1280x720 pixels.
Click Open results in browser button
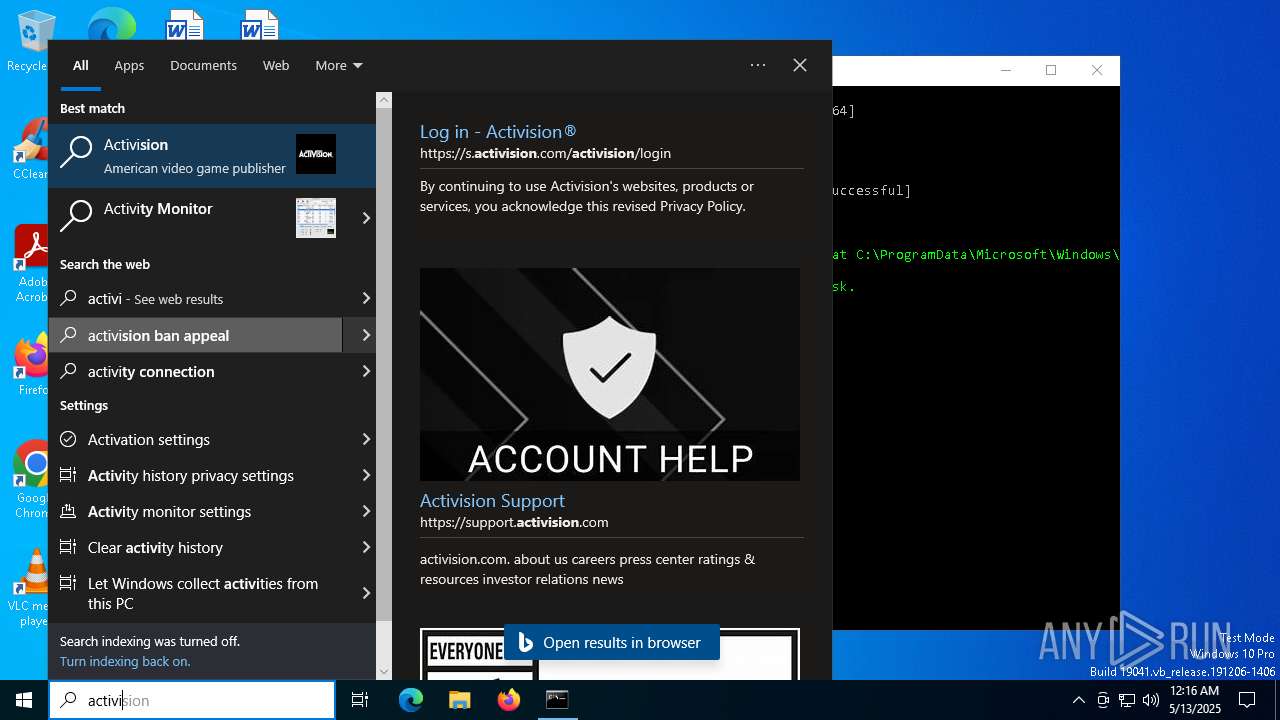pos(611,642)
